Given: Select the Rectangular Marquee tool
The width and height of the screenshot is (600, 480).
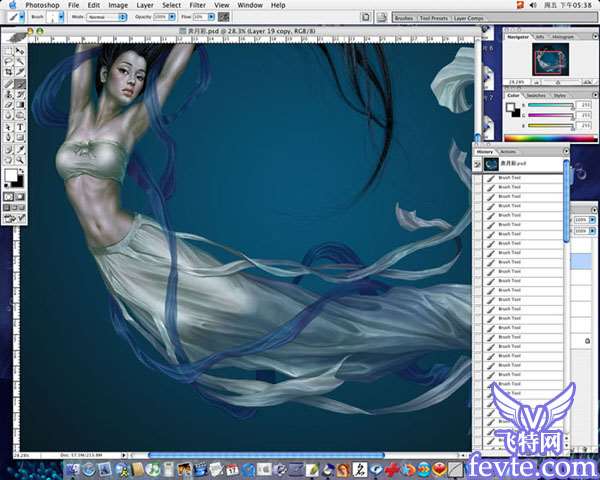Looking at the screenshot, I should pos(8,51).
